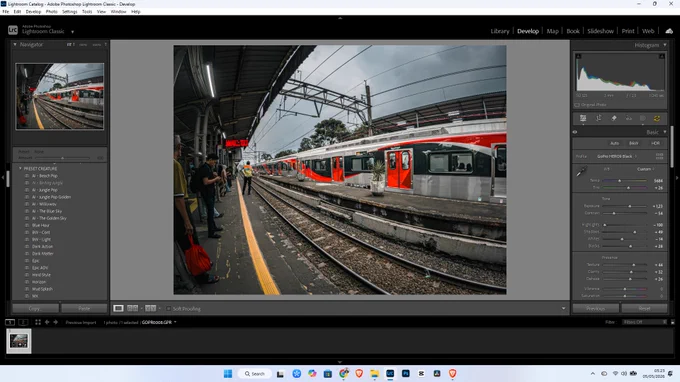Click the cloud sync status icon
Viewport: 680px width, 382px height.
click(x=669, y=31)
